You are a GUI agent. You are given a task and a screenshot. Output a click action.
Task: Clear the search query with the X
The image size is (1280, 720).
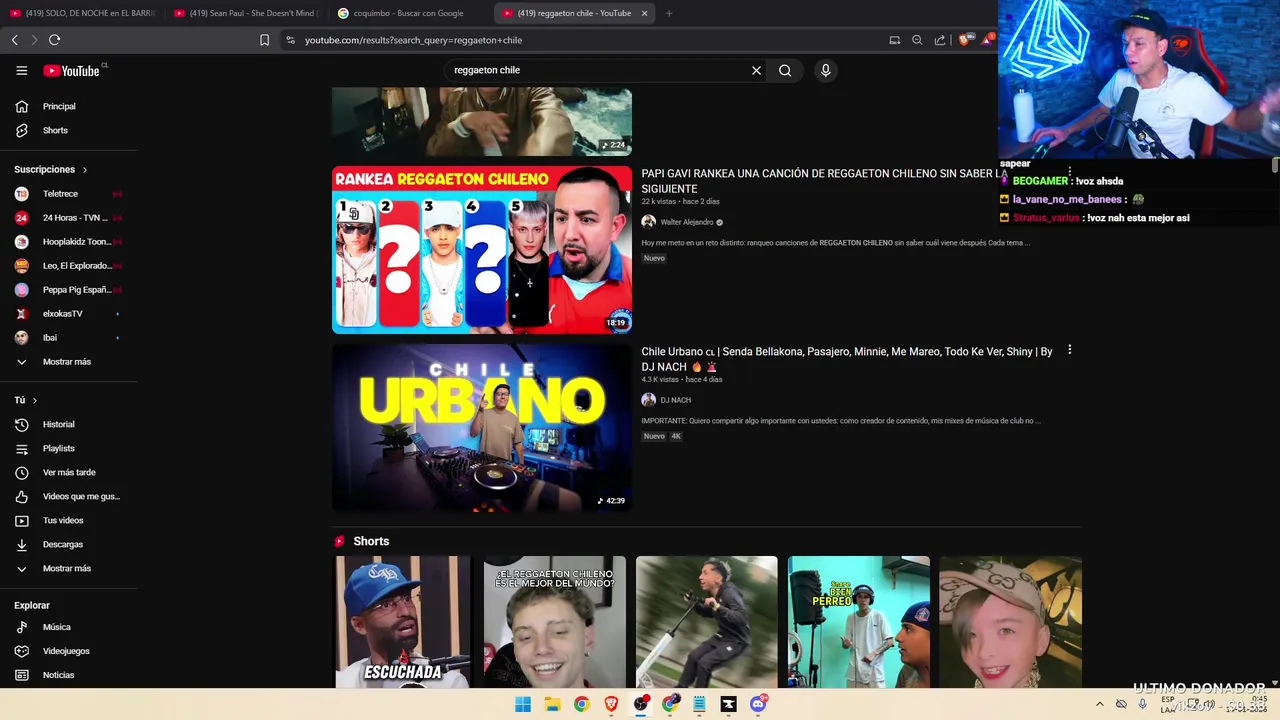756,70
